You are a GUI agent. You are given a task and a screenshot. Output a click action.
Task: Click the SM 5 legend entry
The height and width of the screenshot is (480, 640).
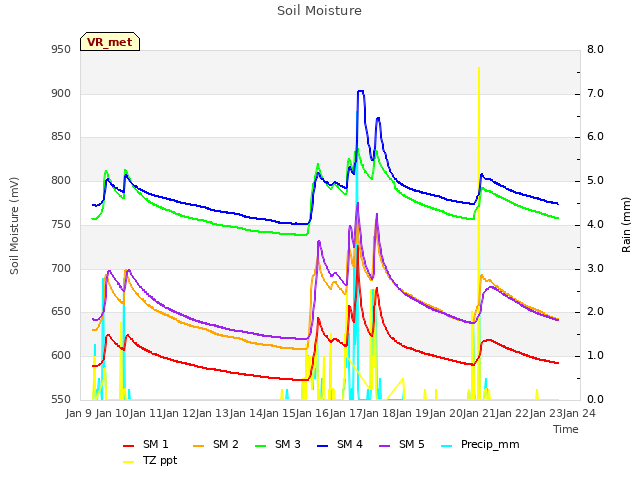tap(402, 444)
